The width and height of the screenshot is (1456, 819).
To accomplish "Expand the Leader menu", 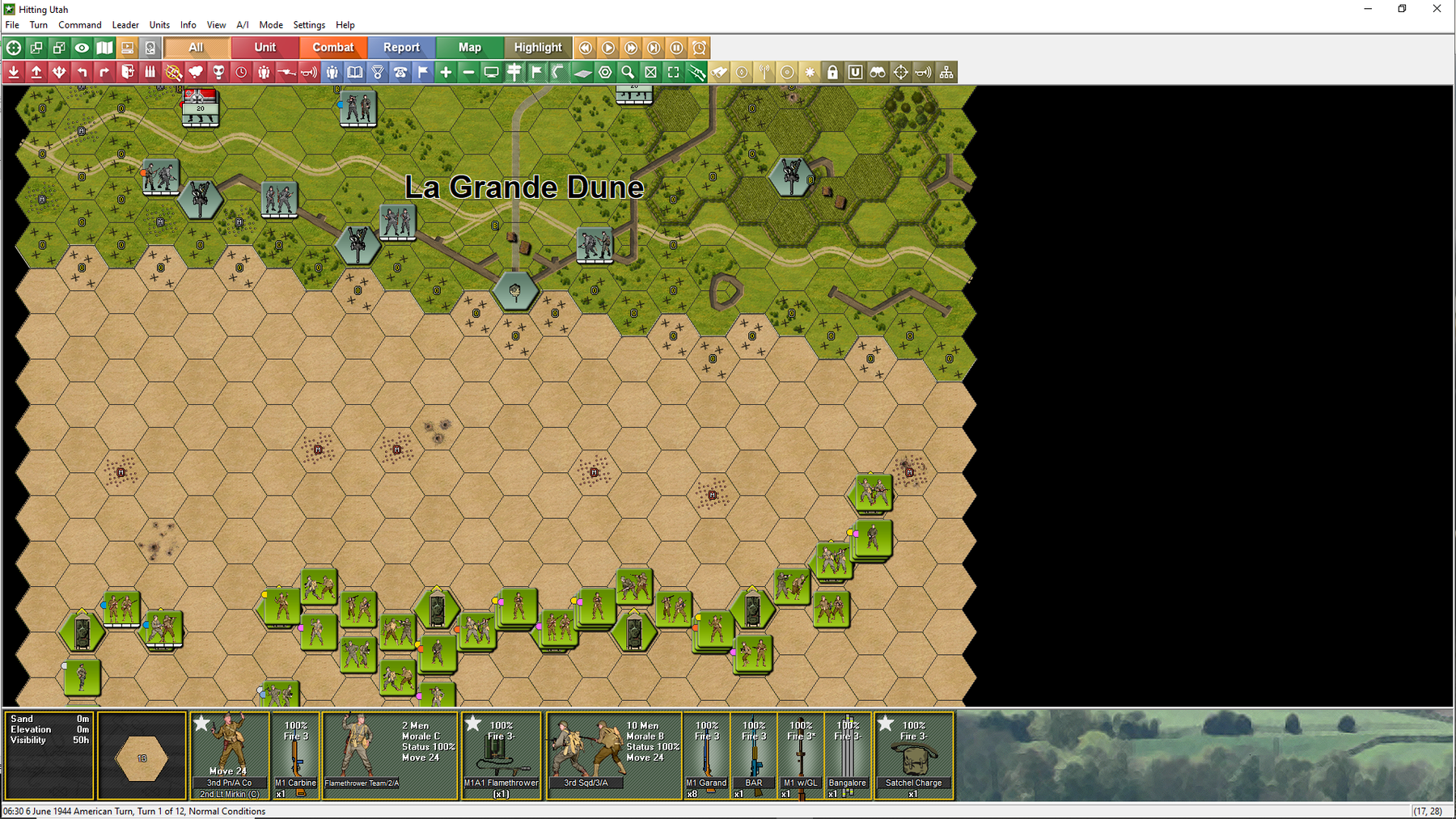I will pos(125,25).
